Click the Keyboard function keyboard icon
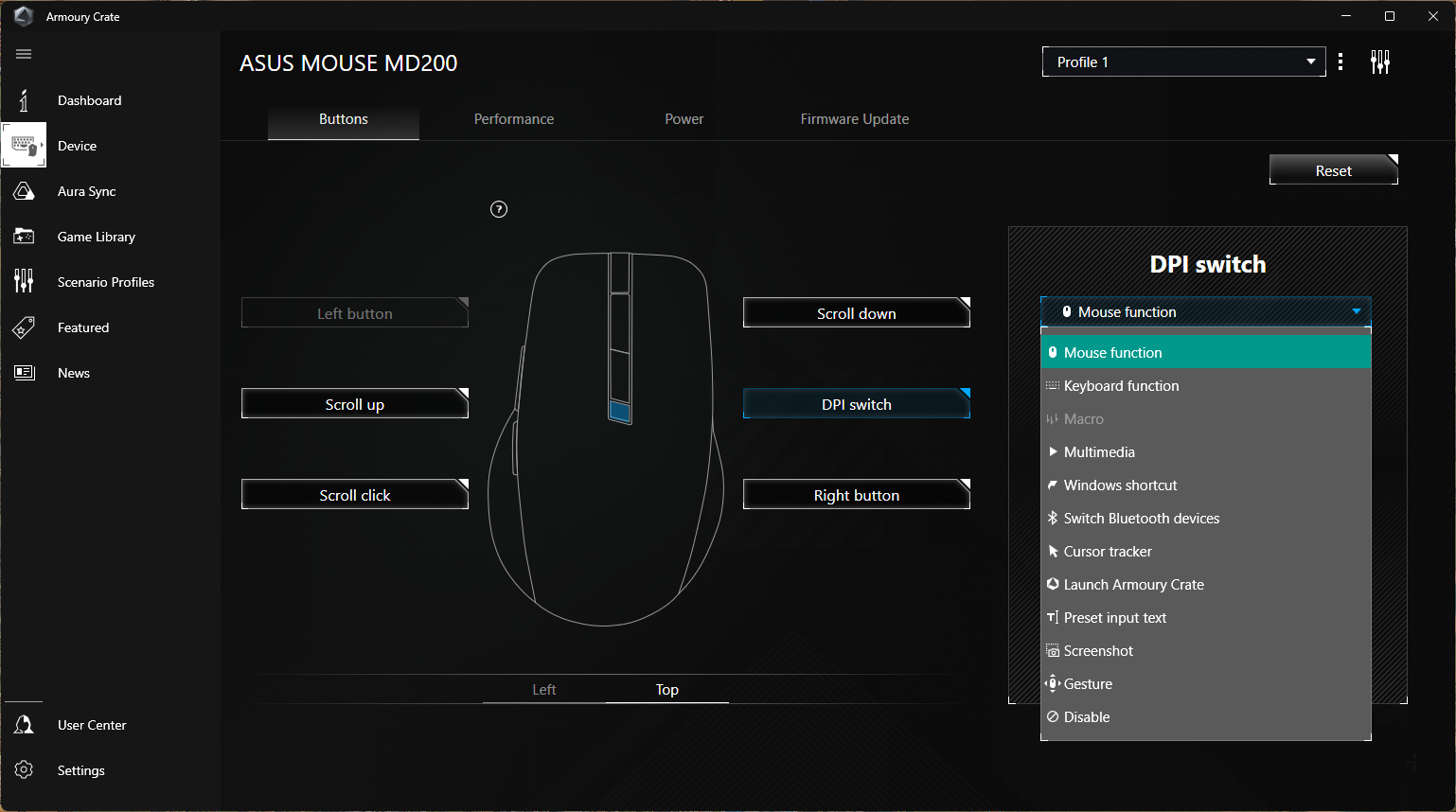This screenshot has width=1456, height=812. [1052, 385]
